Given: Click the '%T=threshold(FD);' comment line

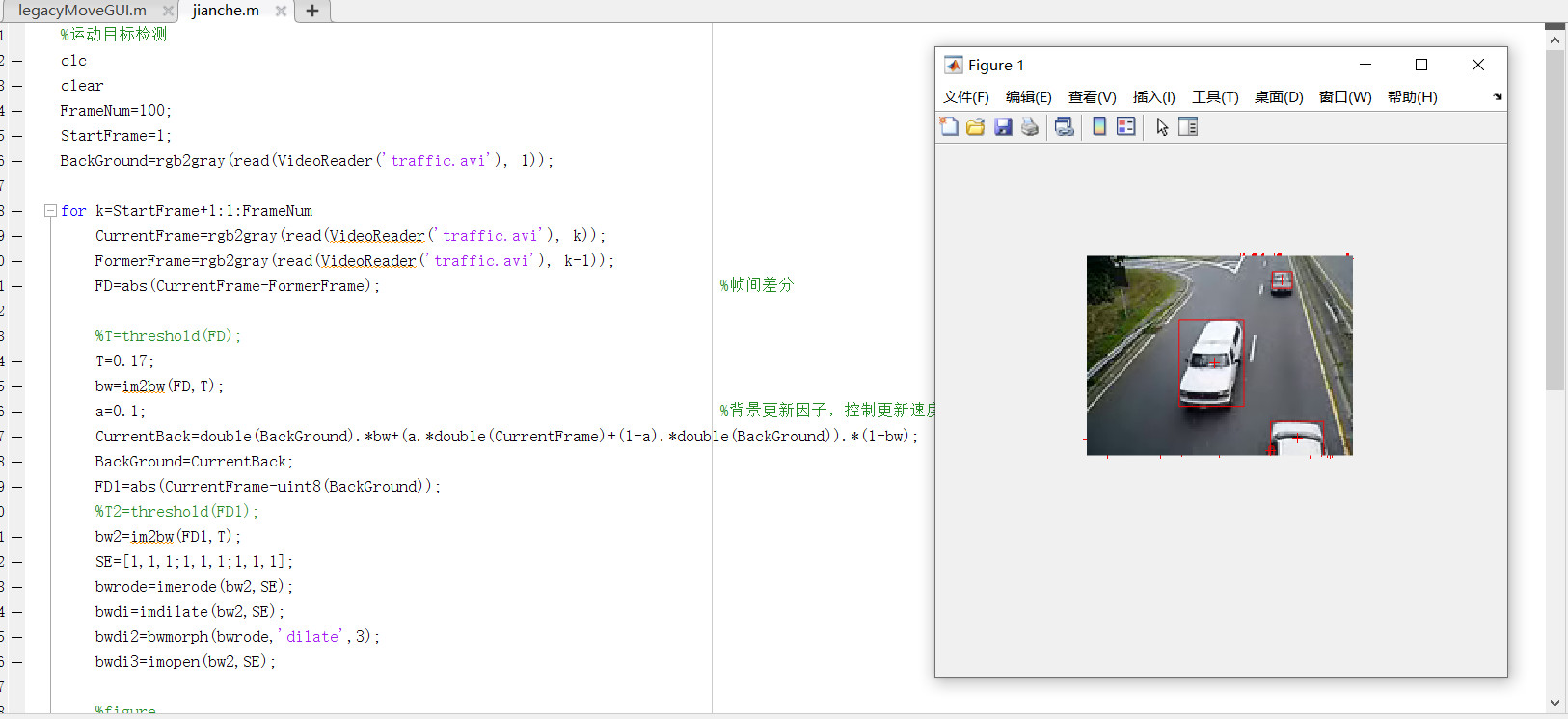Looking at the screenshot, I should (168, 336).
